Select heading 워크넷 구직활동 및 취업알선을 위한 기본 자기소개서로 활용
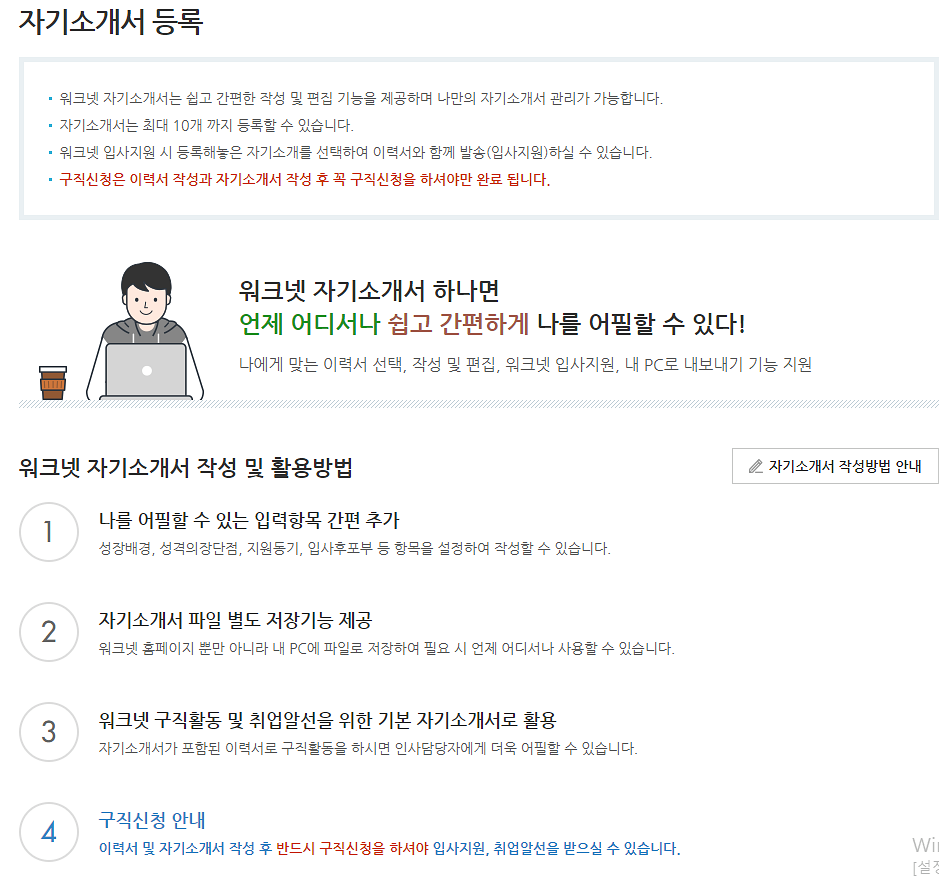Screen dimensions: 939x894 point(328,720)
